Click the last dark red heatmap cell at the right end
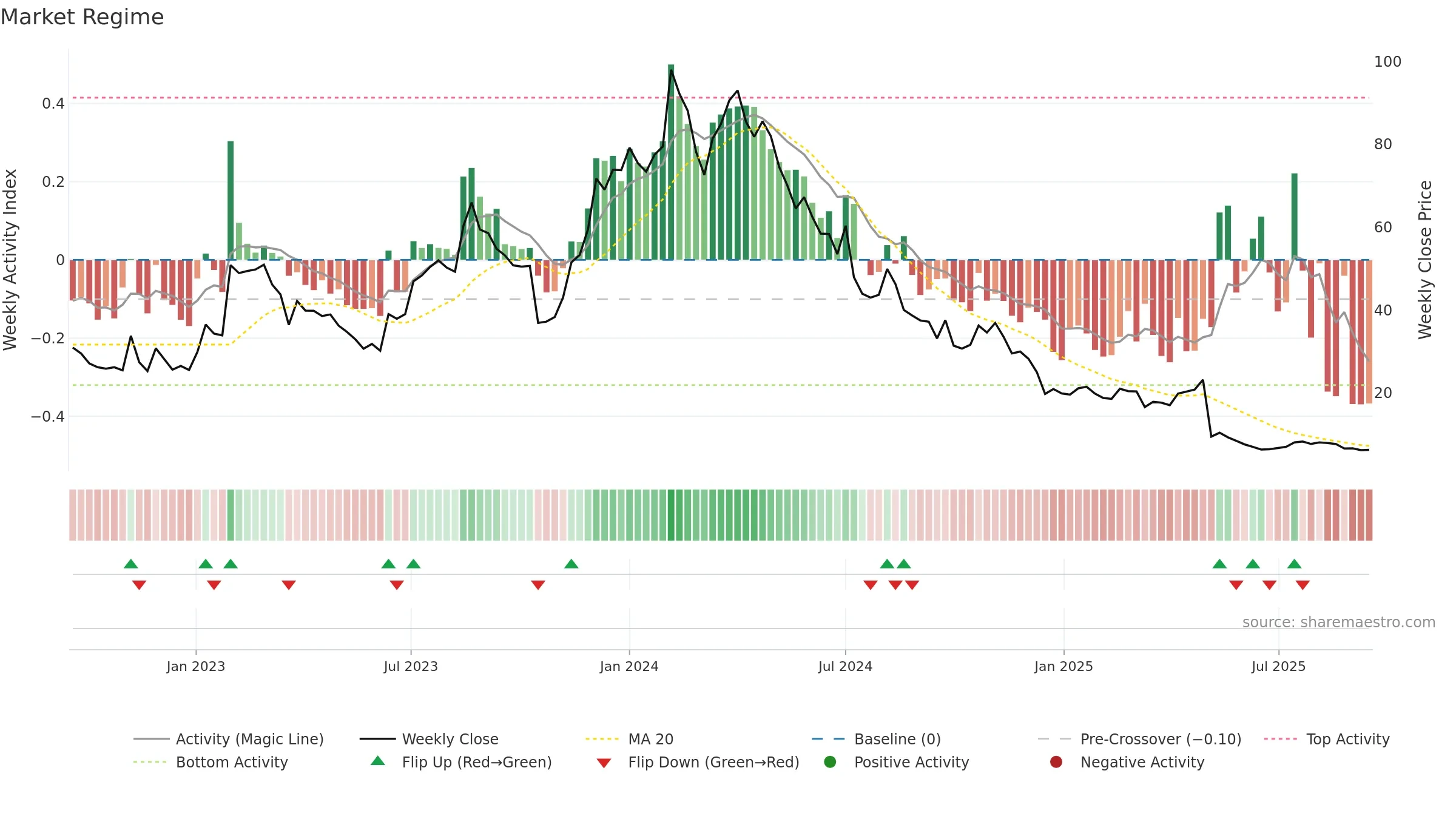The width and height of the screenshot is (1456, 819). 1369,515
